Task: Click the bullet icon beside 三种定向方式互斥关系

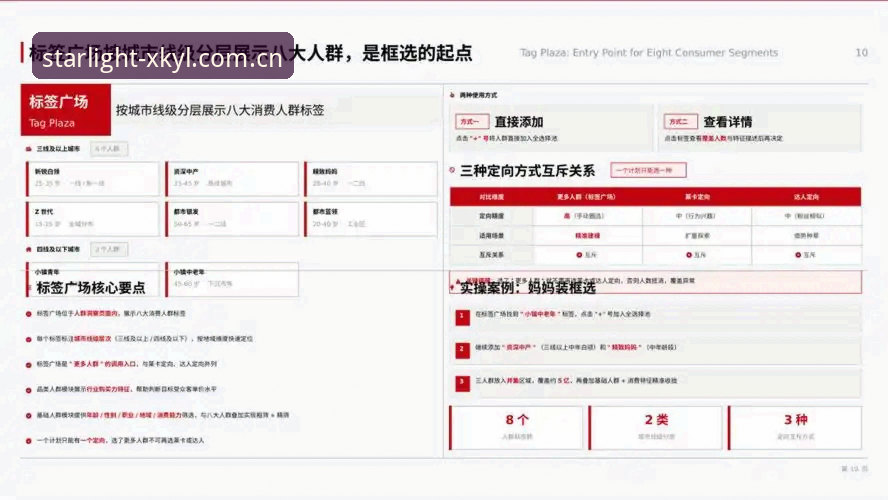Action: pos(452,170)
